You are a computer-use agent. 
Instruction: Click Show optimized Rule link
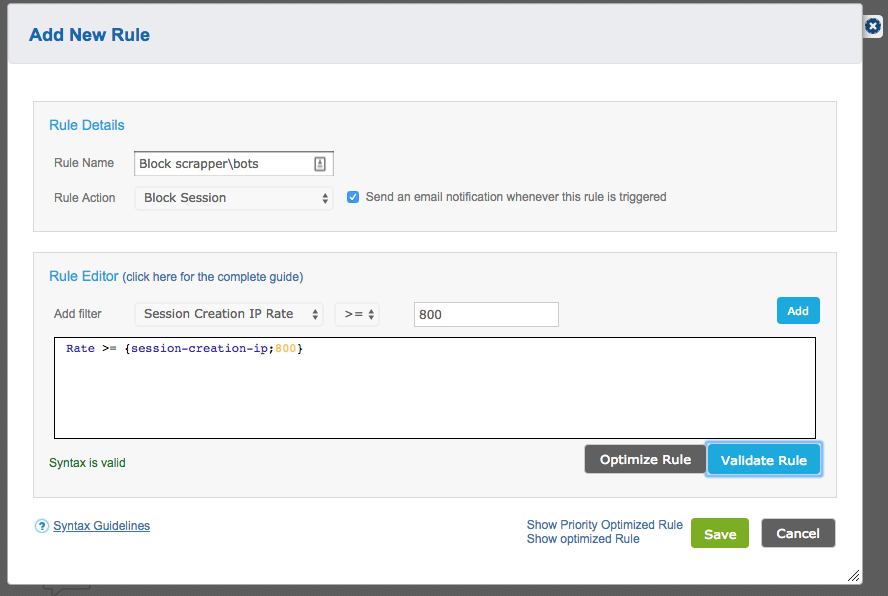pyautogui.click(x=583, y=539)
